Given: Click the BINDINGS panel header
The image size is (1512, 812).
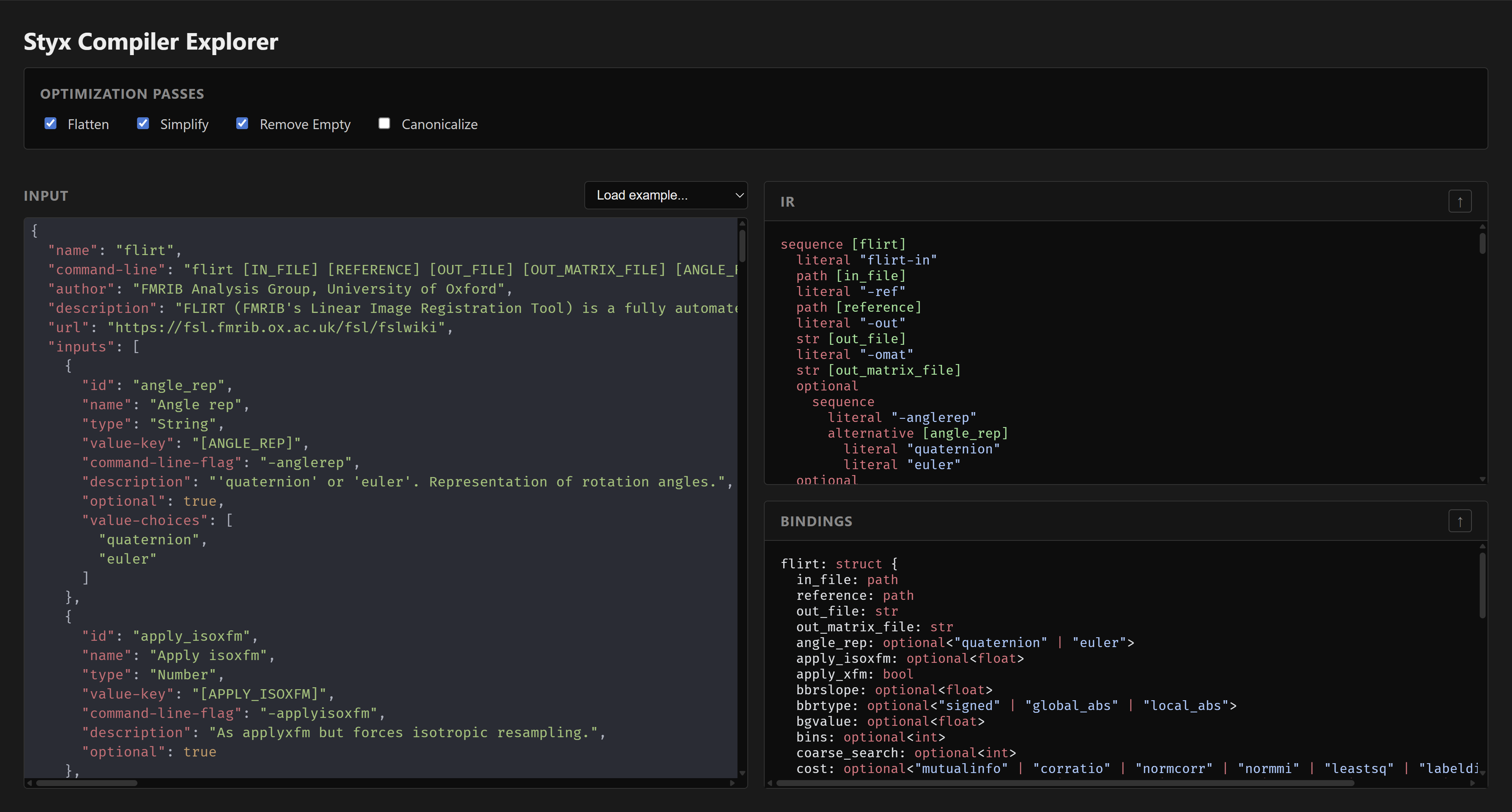Looking at the screenshot, I should 816,520.
